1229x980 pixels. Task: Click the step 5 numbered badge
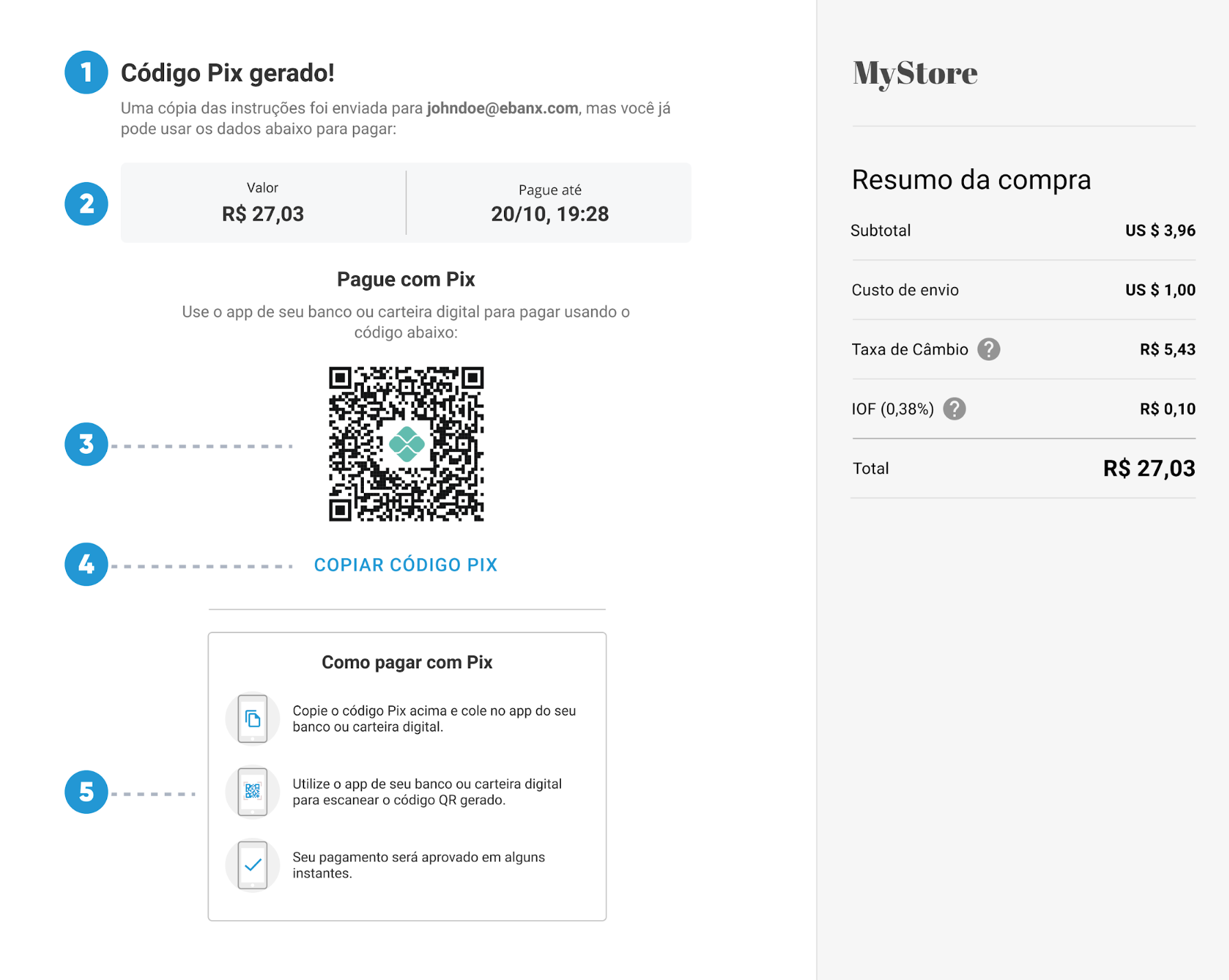86,792
